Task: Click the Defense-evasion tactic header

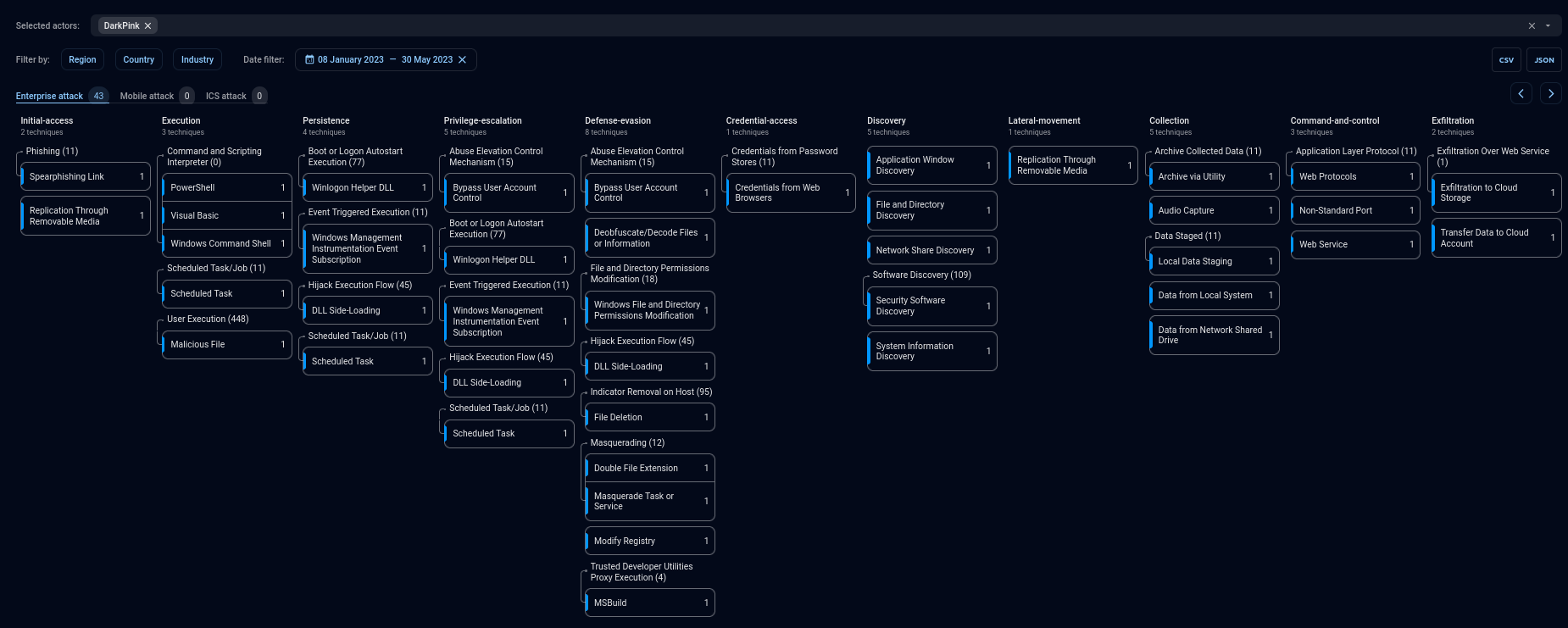Action: pyautogui.click(x=618, y=120)
